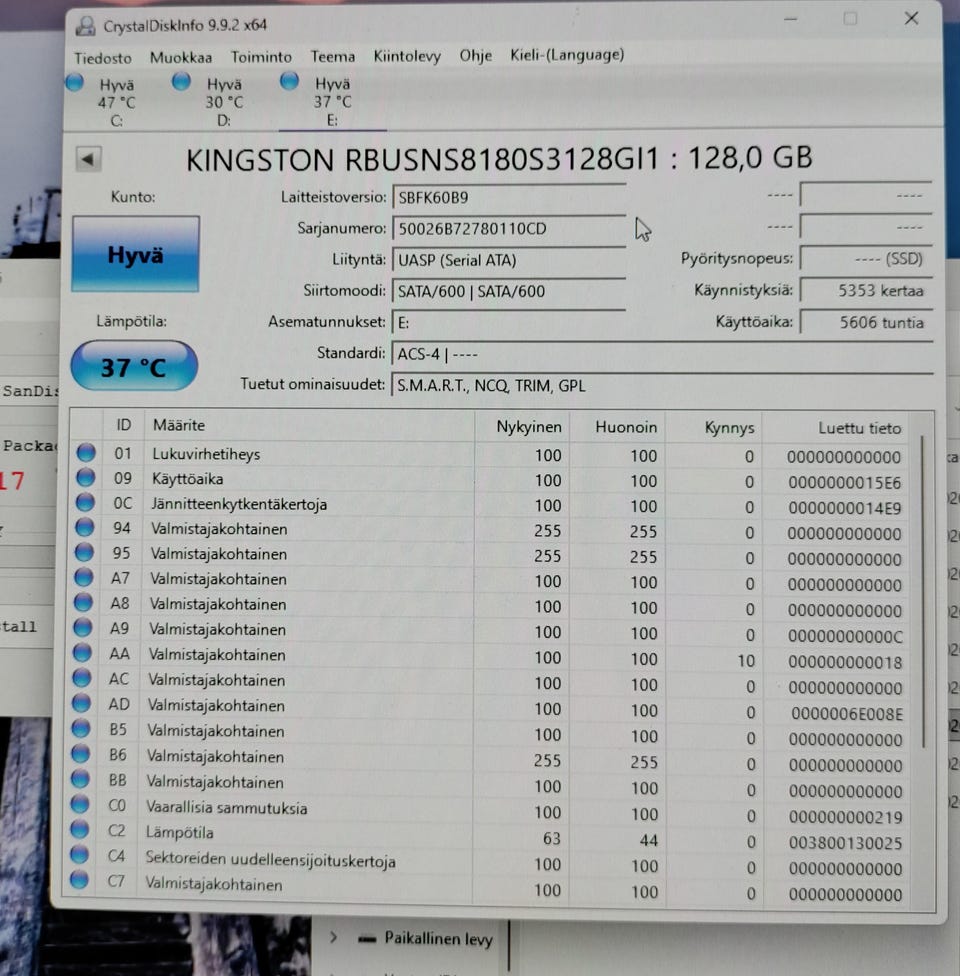Click status icon of Sektoreiden uudelleensijoituskertoja row
Image resolution: width=960 pixels, height=976 pixels.
pyautogui.click(x=79, y=855)
